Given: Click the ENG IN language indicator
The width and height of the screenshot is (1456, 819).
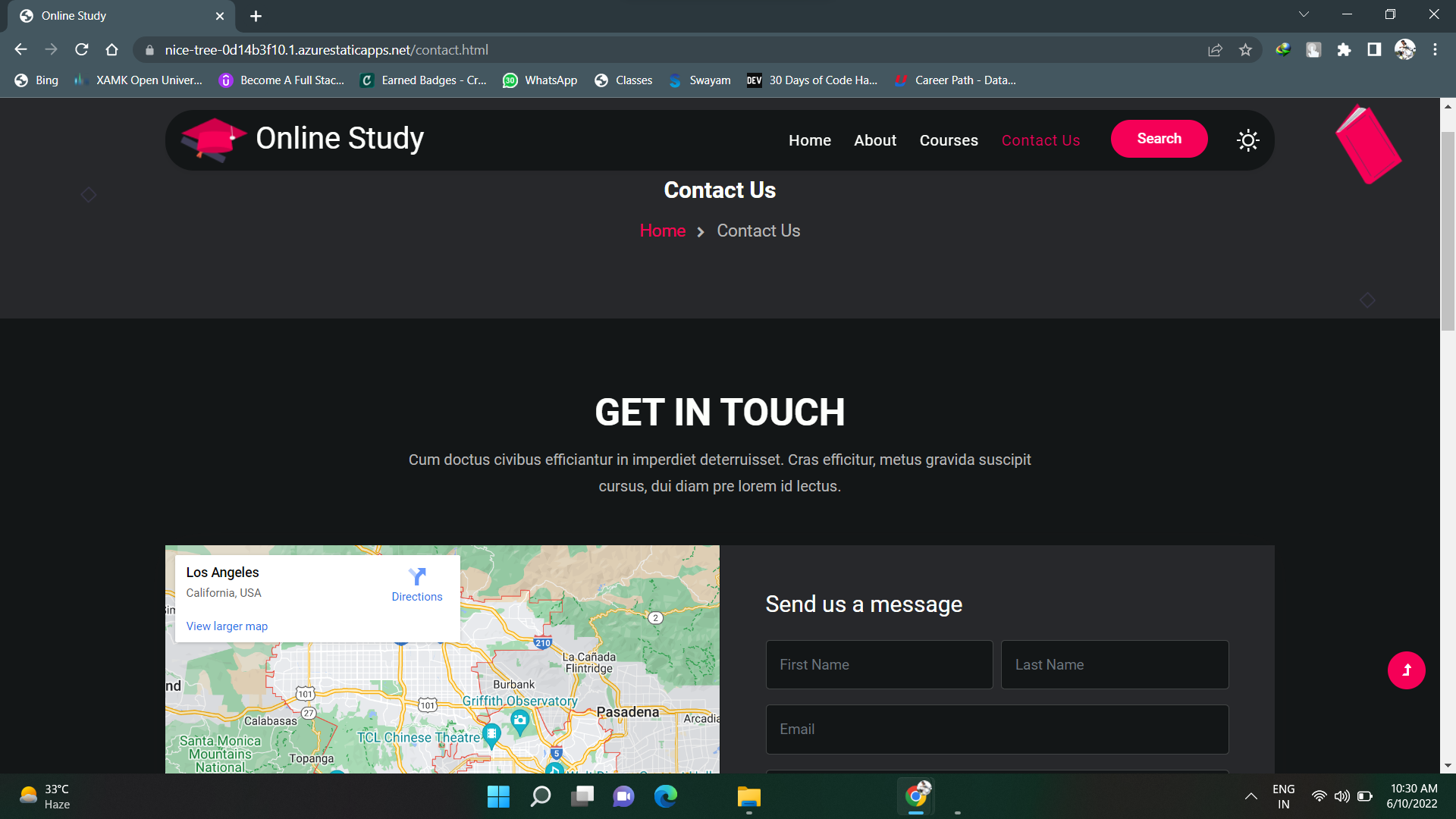Looking at the screenshot, I should 1283,796.
